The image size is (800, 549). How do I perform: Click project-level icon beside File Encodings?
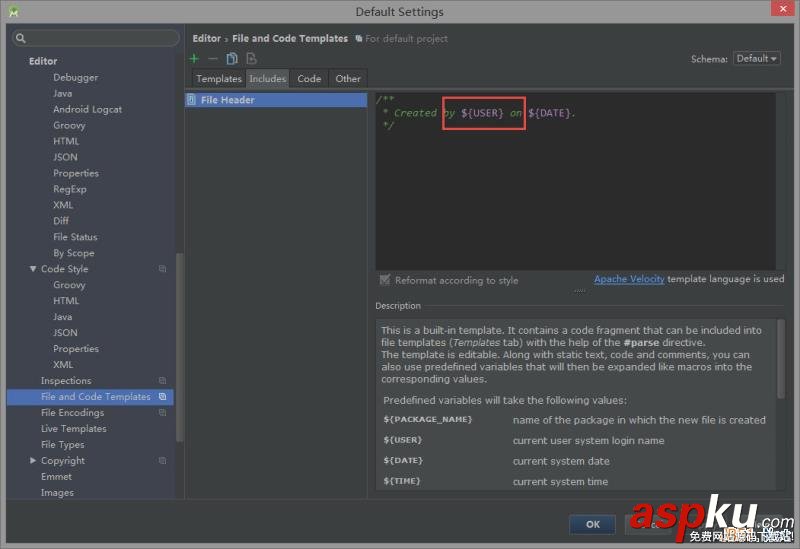click(162, 412)
